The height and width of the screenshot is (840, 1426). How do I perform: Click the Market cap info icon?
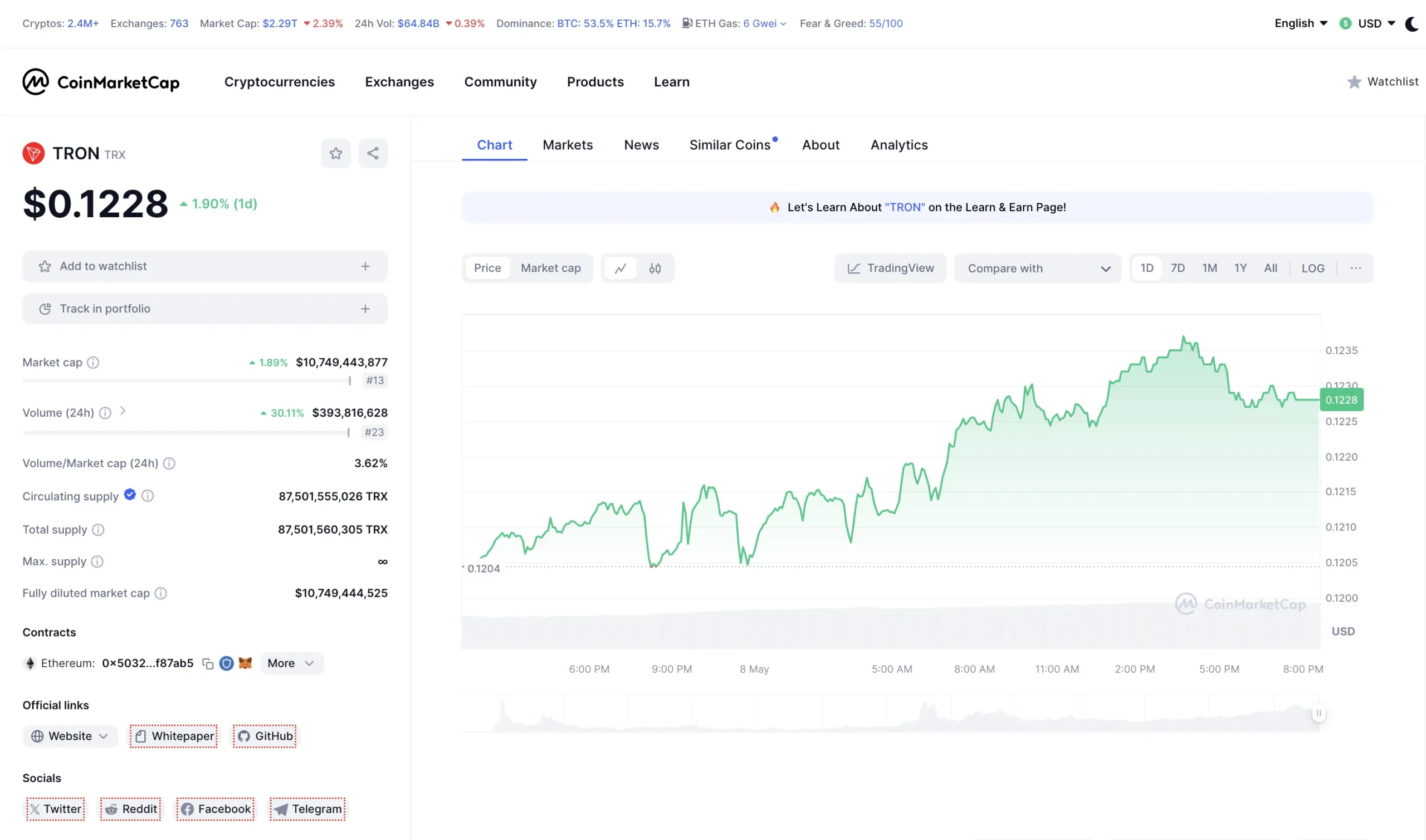tap(94, 362)
